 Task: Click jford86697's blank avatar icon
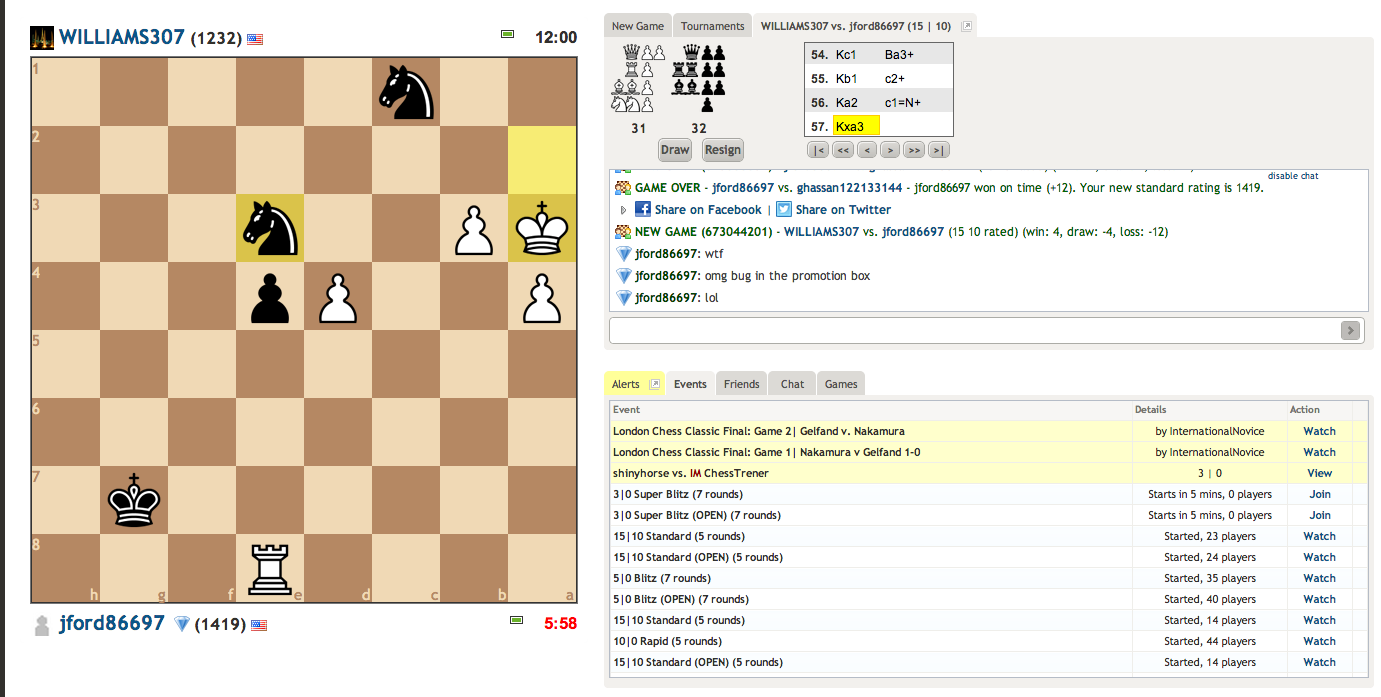42,625
